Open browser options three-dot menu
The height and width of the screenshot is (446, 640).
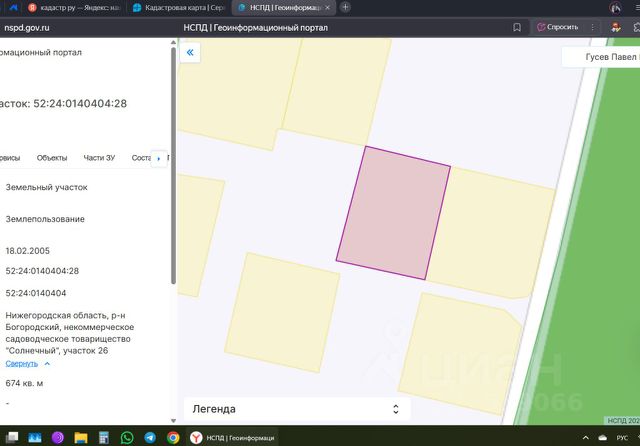592,27
